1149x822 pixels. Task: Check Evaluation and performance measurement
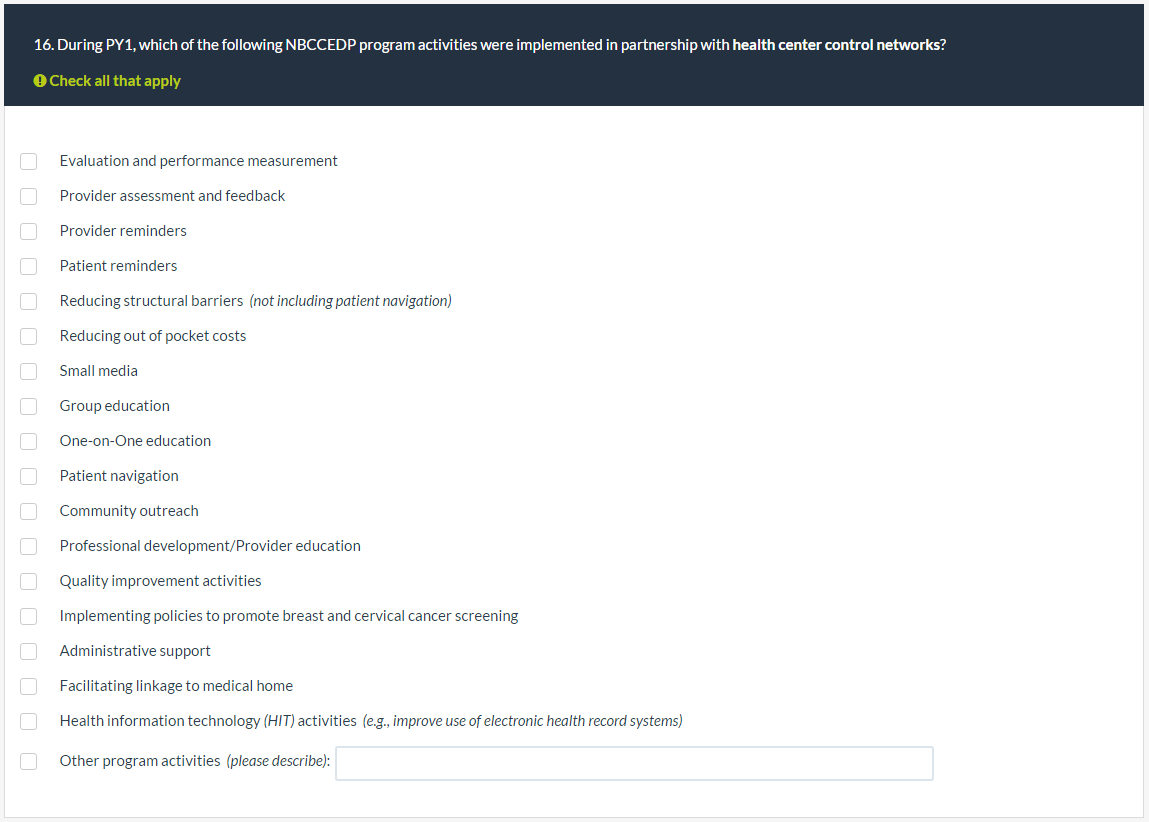click(29, 161)
